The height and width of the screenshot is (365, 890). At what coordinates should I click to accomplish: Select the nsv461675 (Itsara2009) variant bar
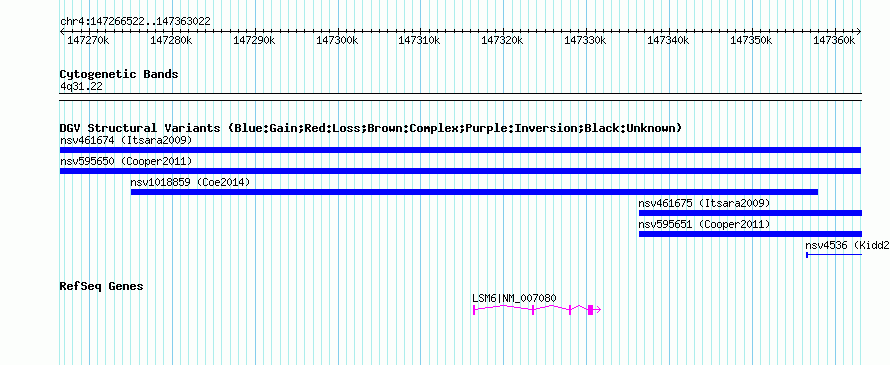[750, 213]
